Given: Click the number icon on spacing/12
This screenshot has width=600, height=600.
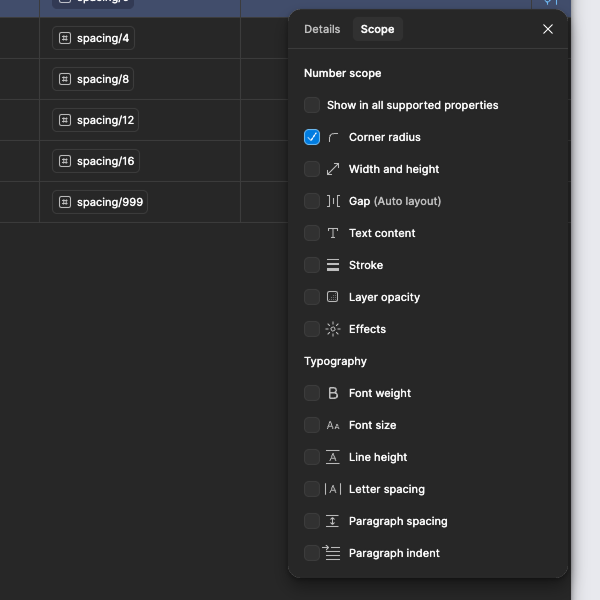Looking at the screenshot, I should tap(65, 120).
